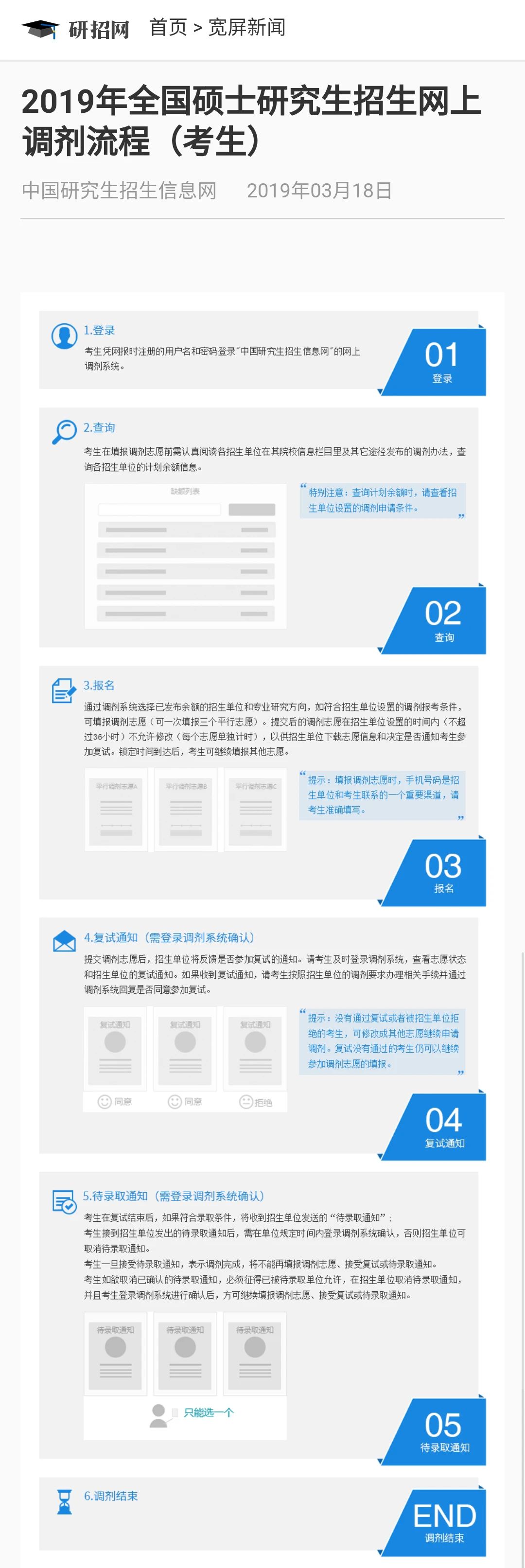Click the sad face icon next to 拒绝
Image resolution: width=525 pixels, height=1568 pixels.
point(246,1102)
